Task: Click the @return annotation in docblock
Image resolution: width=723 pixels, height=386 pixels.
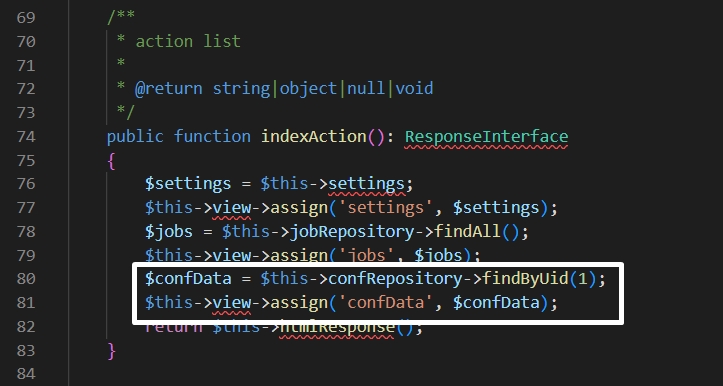Action: pyautogui.click(x=168, y=88)
